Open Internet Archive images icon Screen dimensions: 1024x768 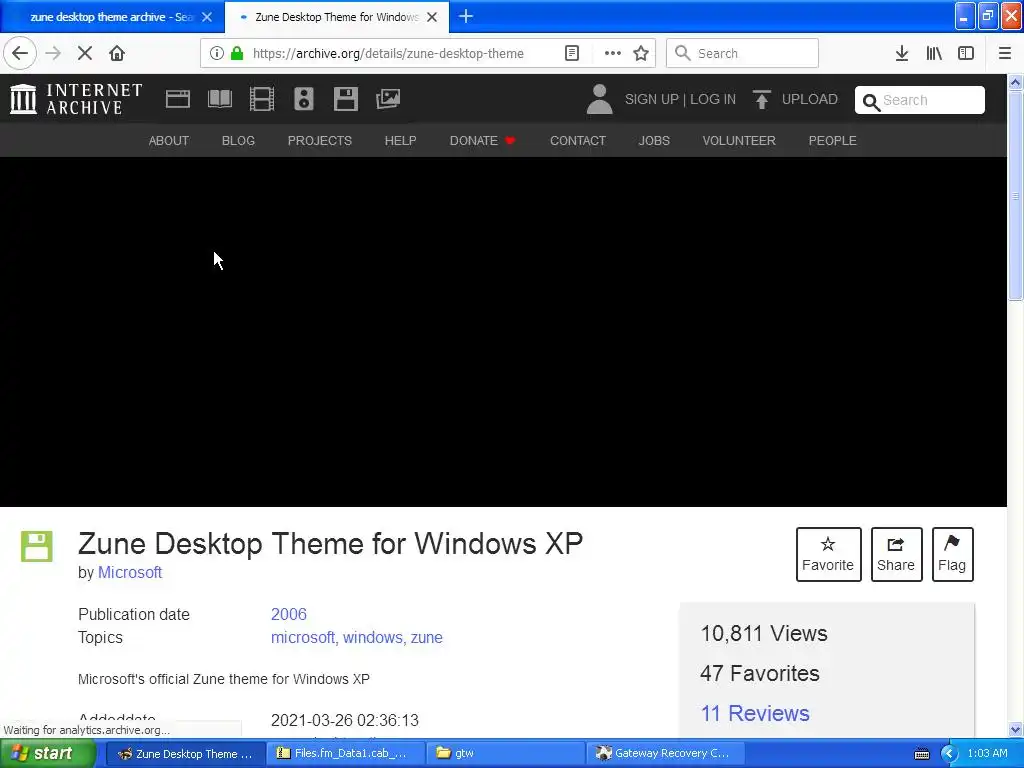tap(388, 99)
